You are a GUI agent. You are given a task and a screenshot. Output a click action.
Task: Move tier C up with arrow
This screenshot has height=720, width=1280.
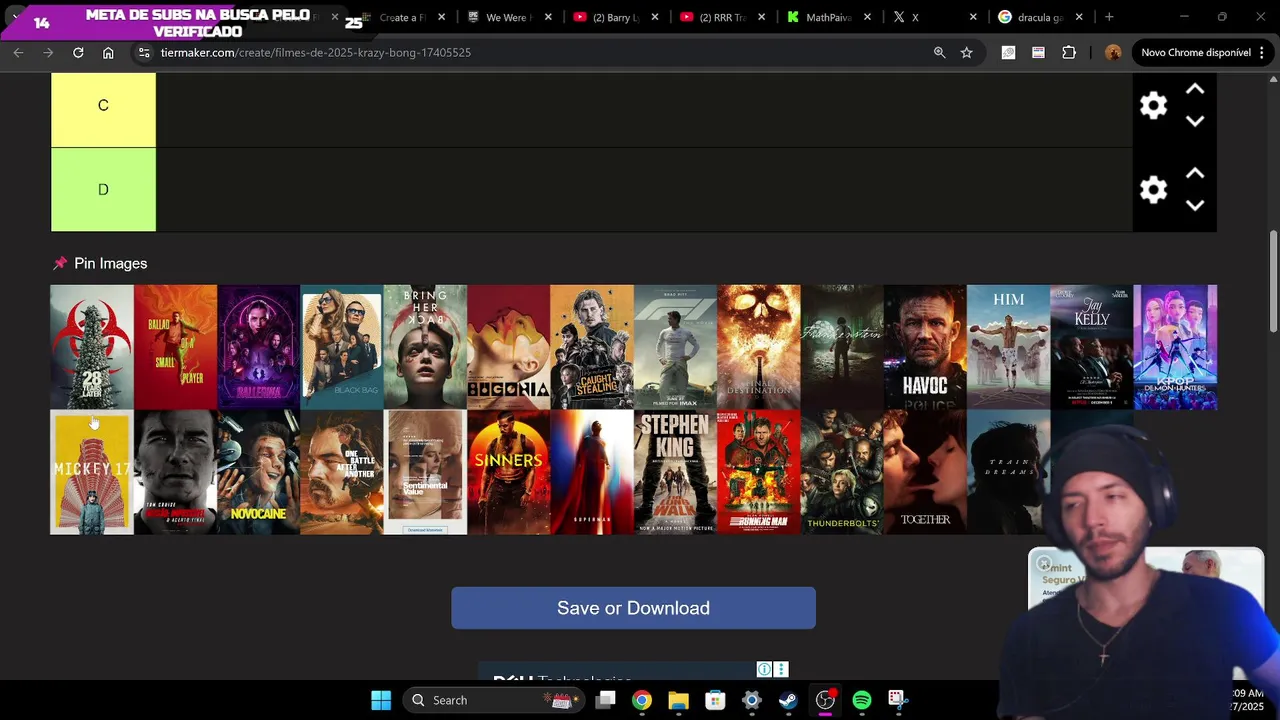pyautogui.click(x=1194, y=89)
